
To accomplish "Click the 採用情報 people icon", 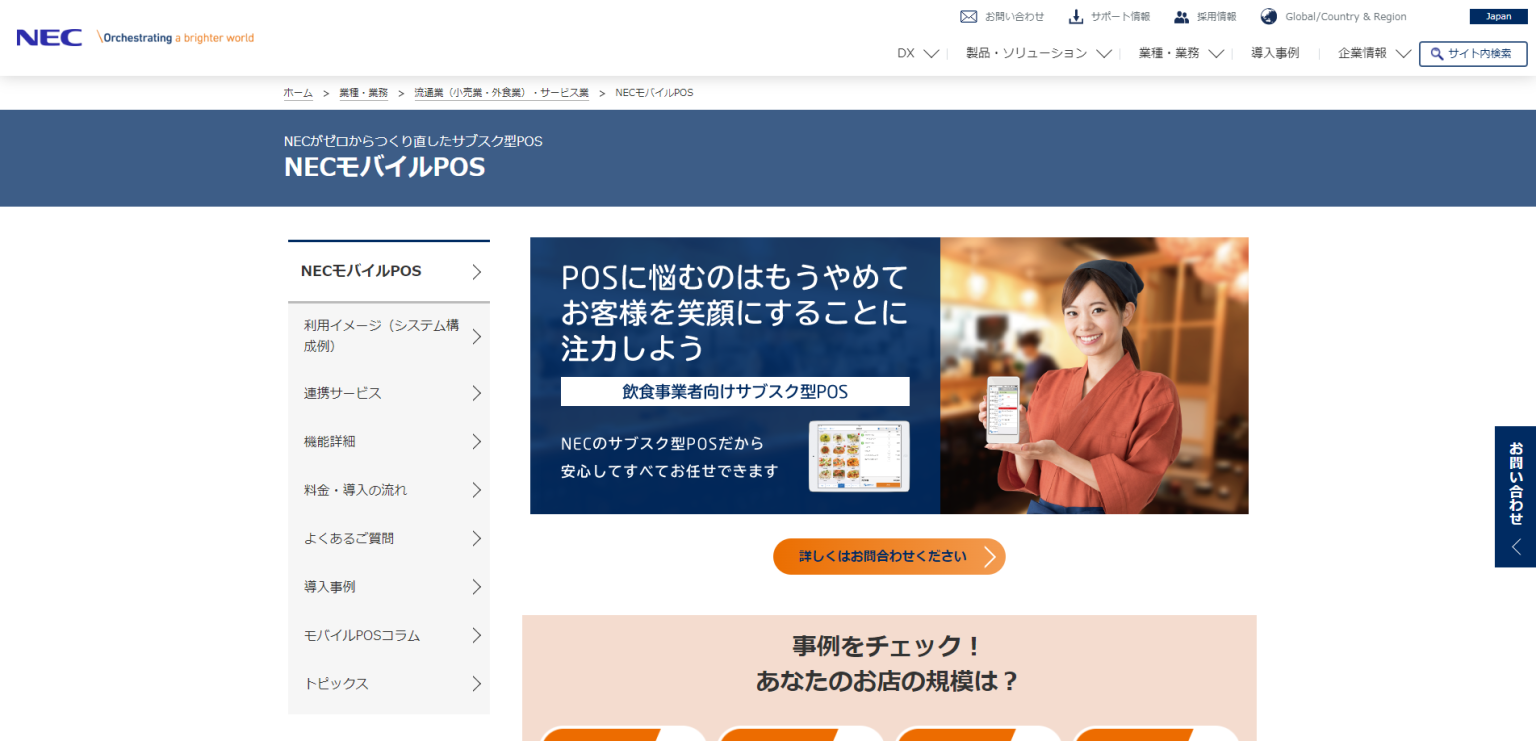I will click(x=1182, y=16).
